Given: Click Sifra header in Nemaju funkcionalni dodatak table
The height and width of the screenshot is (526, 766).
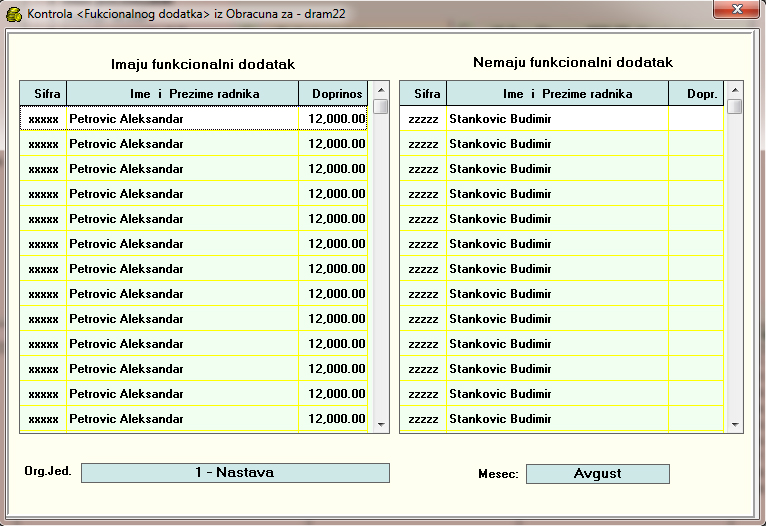Looking at the screenshot, I should 423,93.
